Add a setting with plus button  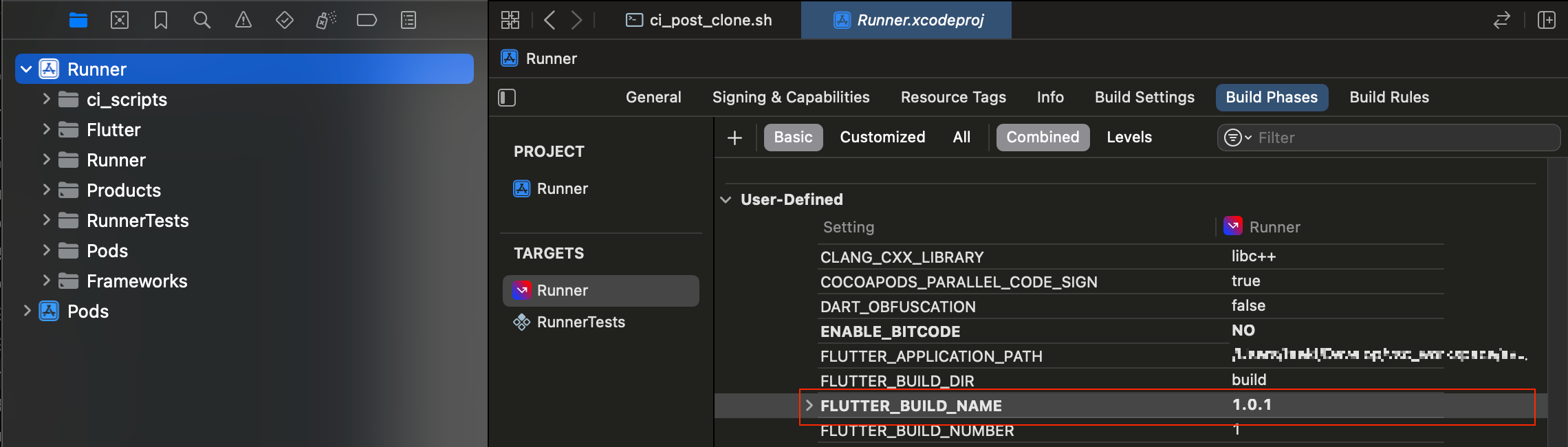(734, 138)
